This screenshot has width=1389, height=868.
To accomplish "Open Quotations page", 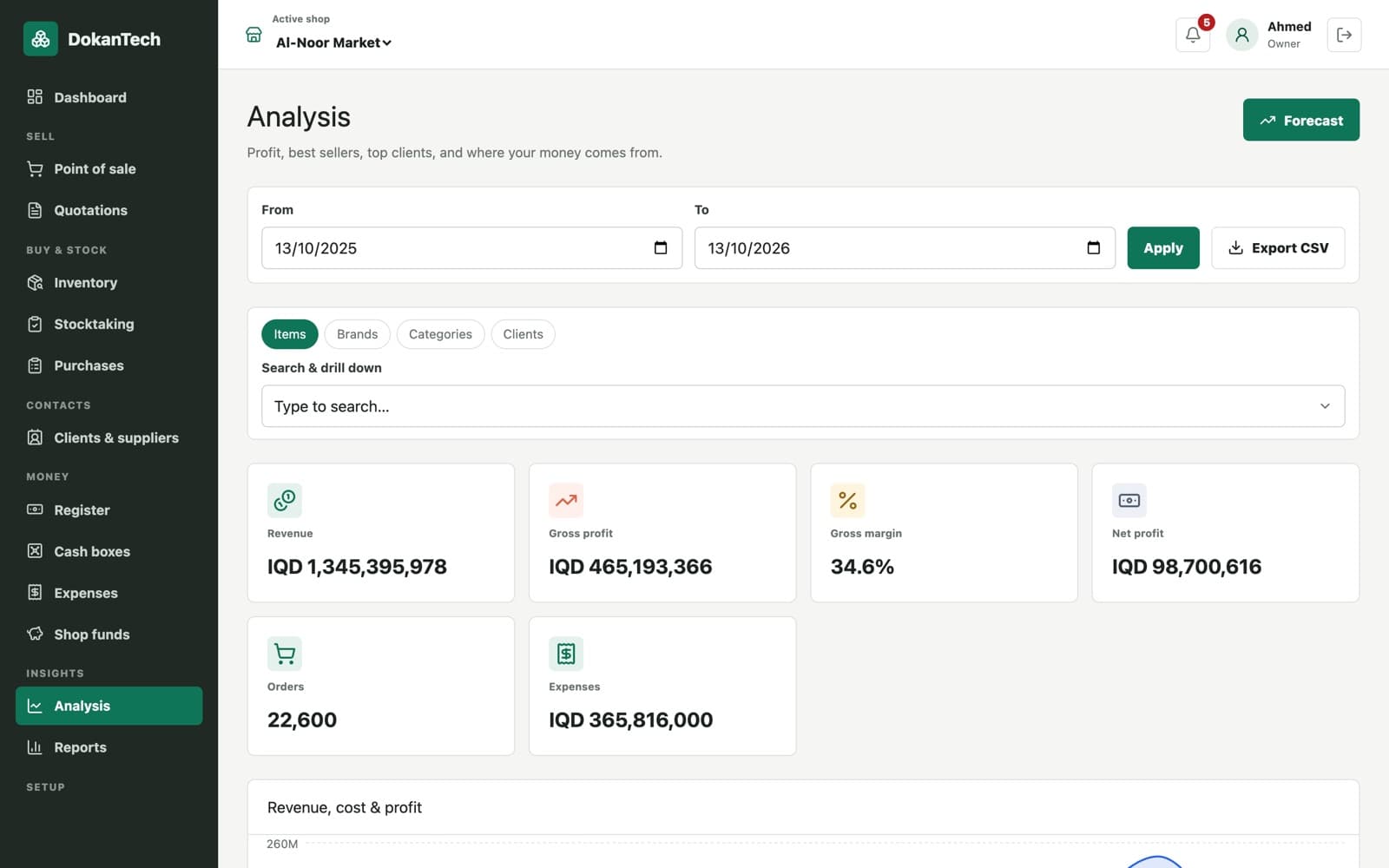I will tap(109, 210).
